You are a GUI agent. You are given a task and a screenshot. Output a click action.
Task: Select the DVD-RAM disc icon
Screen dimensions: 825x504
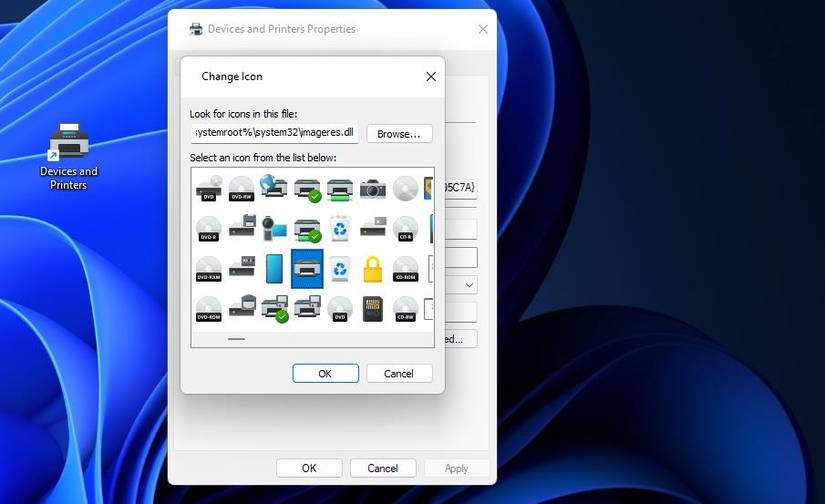click(209, 269)
